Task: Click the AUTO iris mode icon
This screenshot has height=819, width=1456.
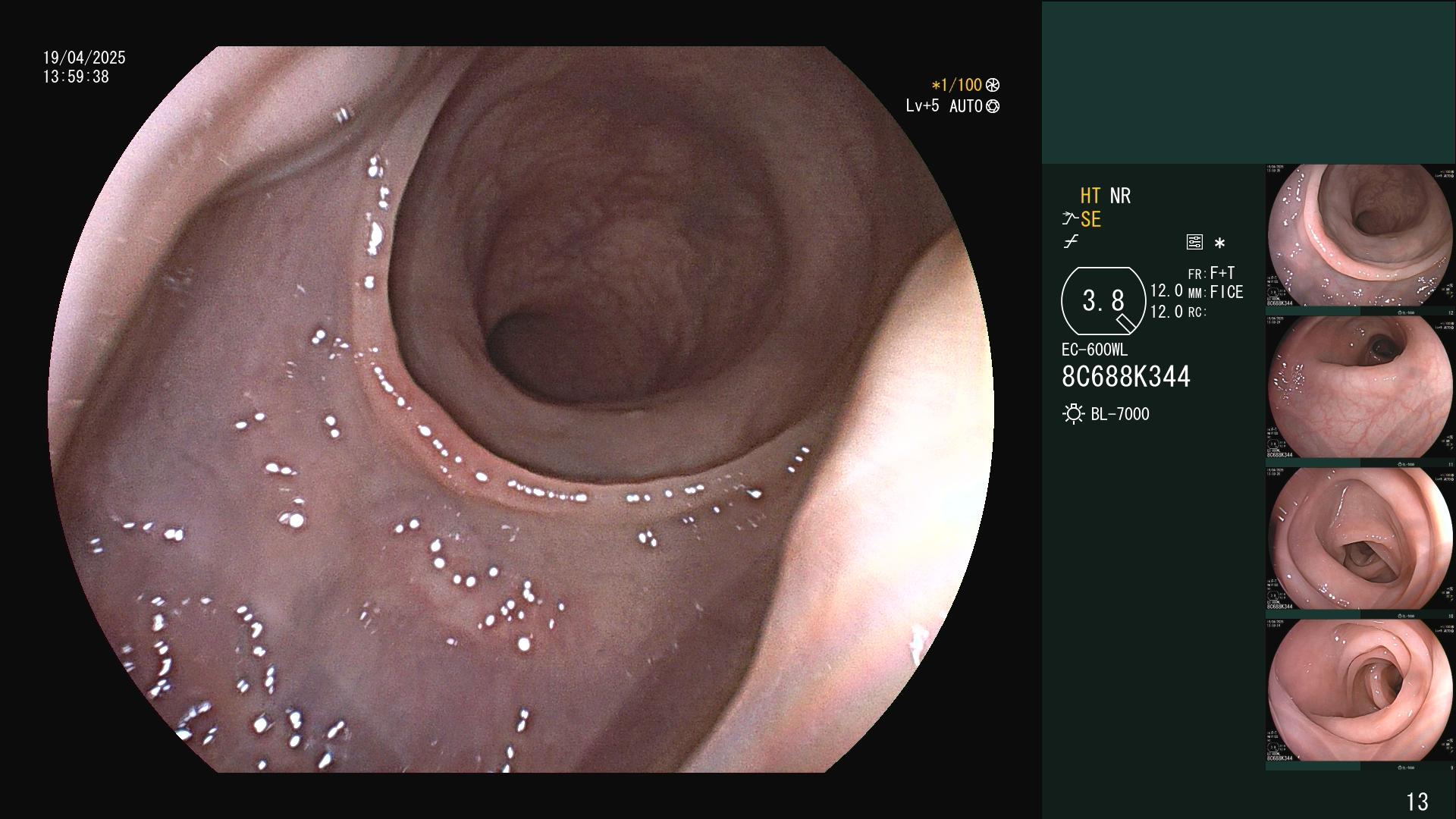Action: tap(993, 106)
